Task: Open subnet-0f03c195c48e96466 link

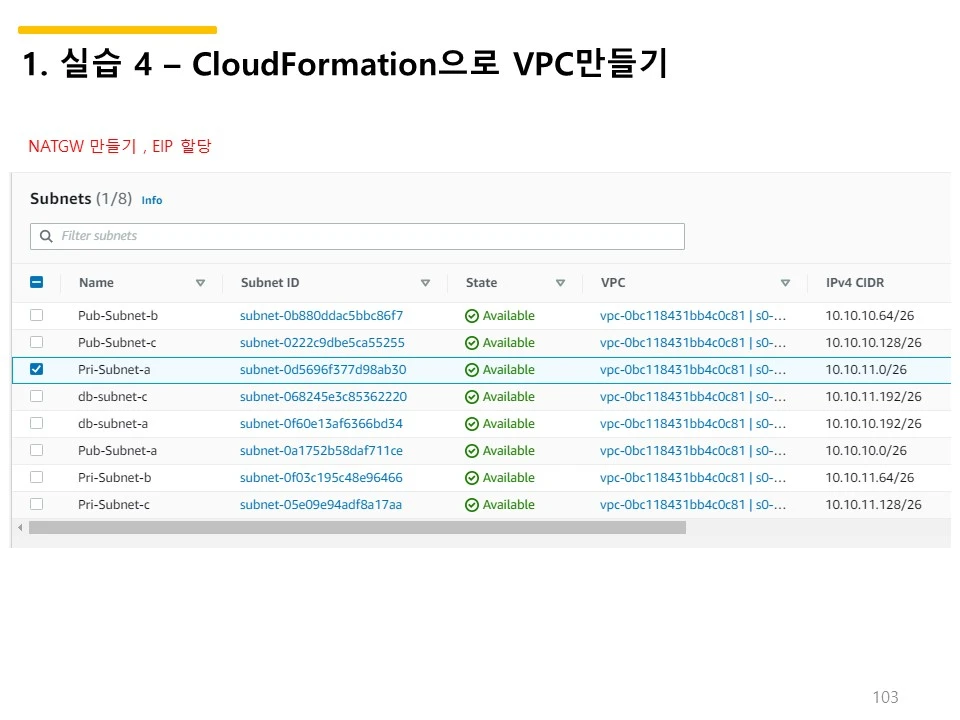Action: [321, 478]
